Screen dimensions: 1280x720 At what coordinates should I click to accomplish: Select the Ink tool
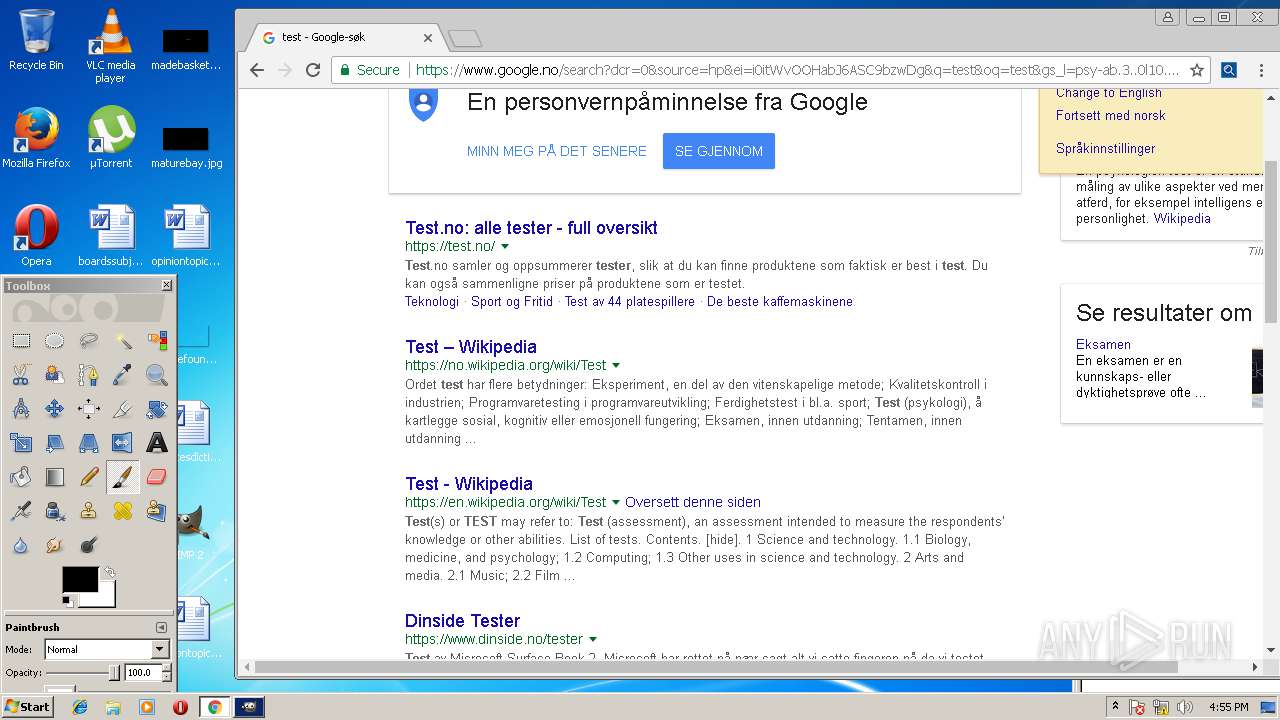click(x=55, y=511)
